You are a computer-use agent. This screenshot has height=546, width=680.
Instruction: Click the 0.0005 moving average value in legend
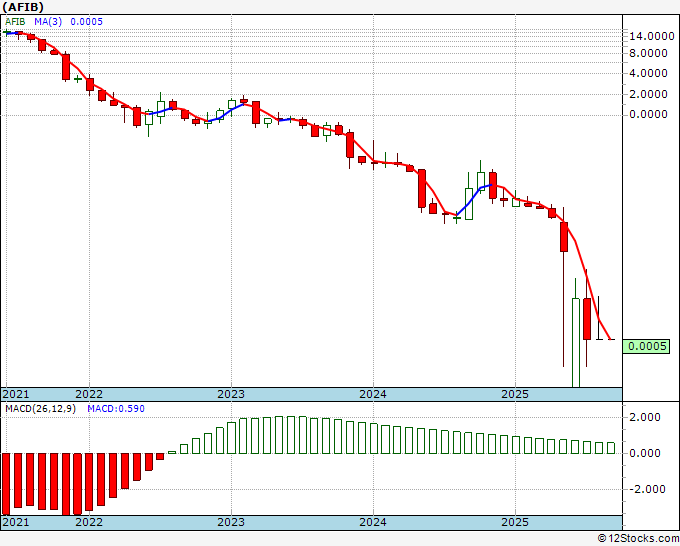pyautogui.click(x=86, y=22)
